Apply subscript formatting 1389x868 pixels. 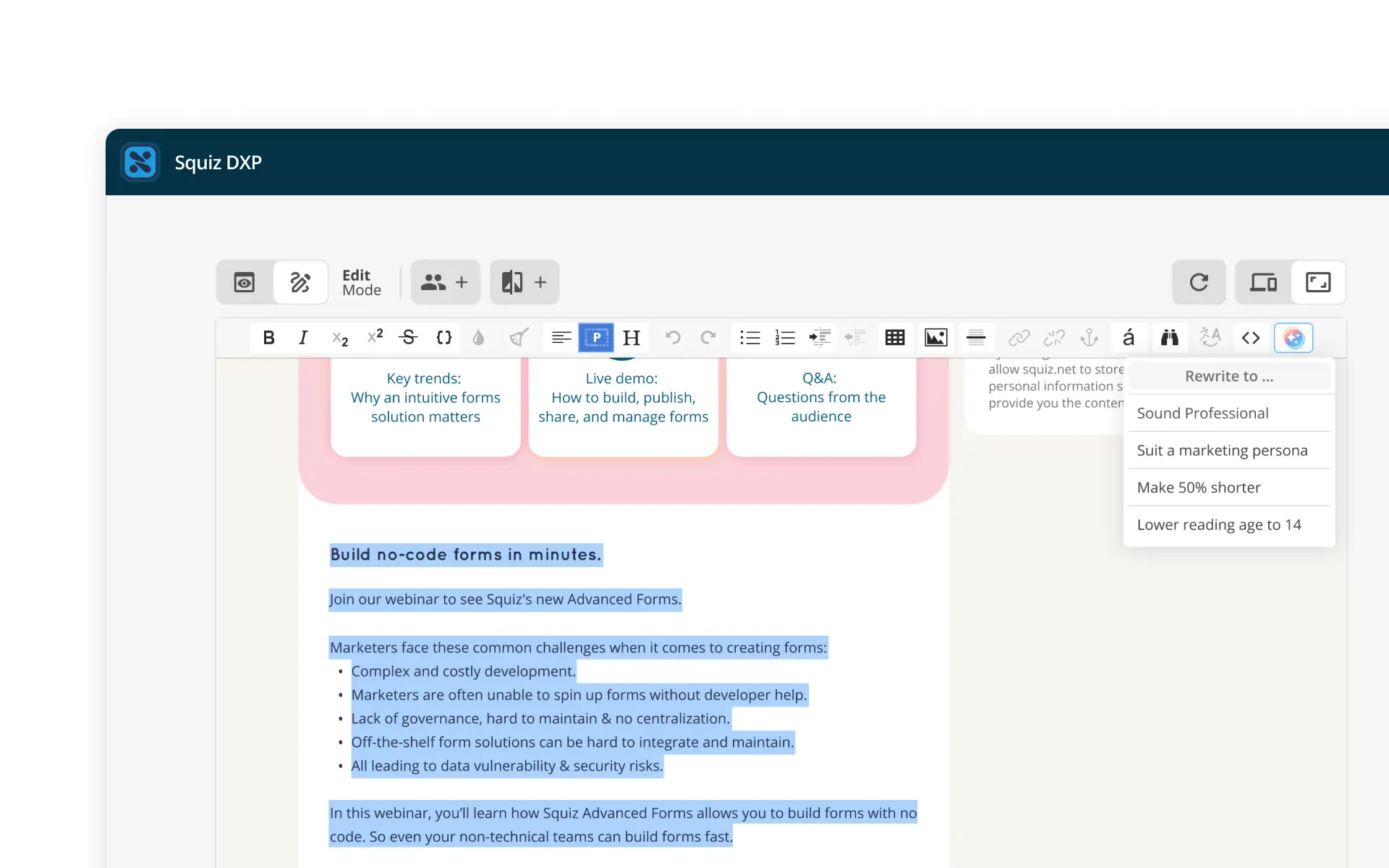tap(339, 338)
